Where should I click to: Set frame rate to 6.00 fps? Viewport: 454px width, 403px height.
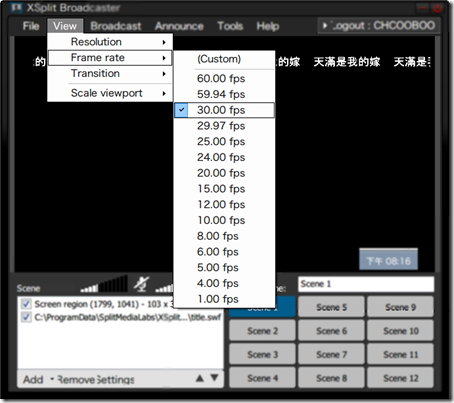224,252
